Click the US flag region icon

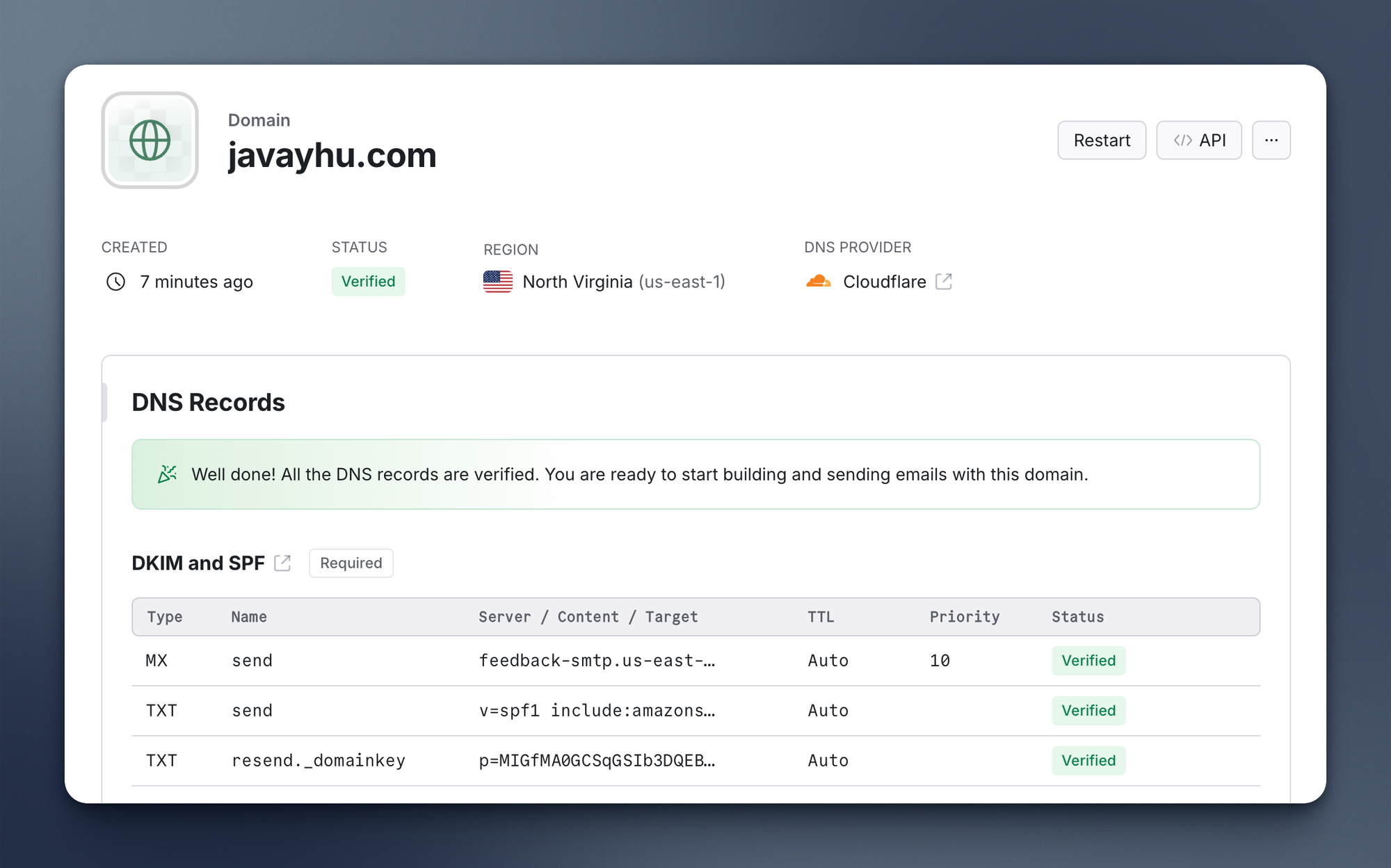coord(498,282)
